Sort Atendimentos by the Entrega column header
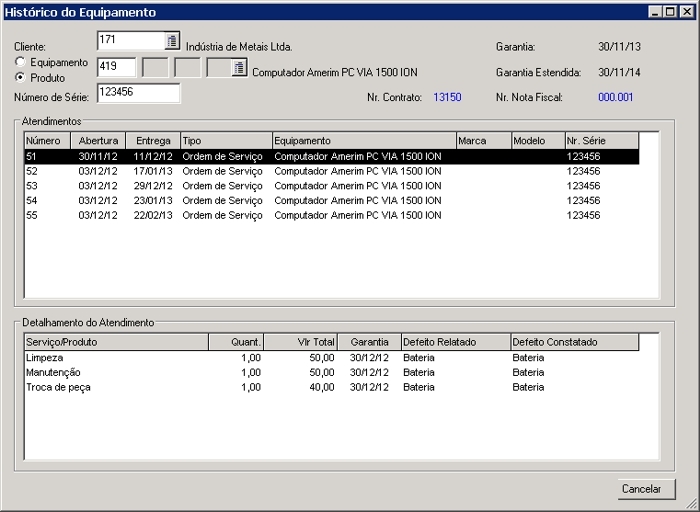This screenshot has width=700, height=512. (x=153, y=141)
